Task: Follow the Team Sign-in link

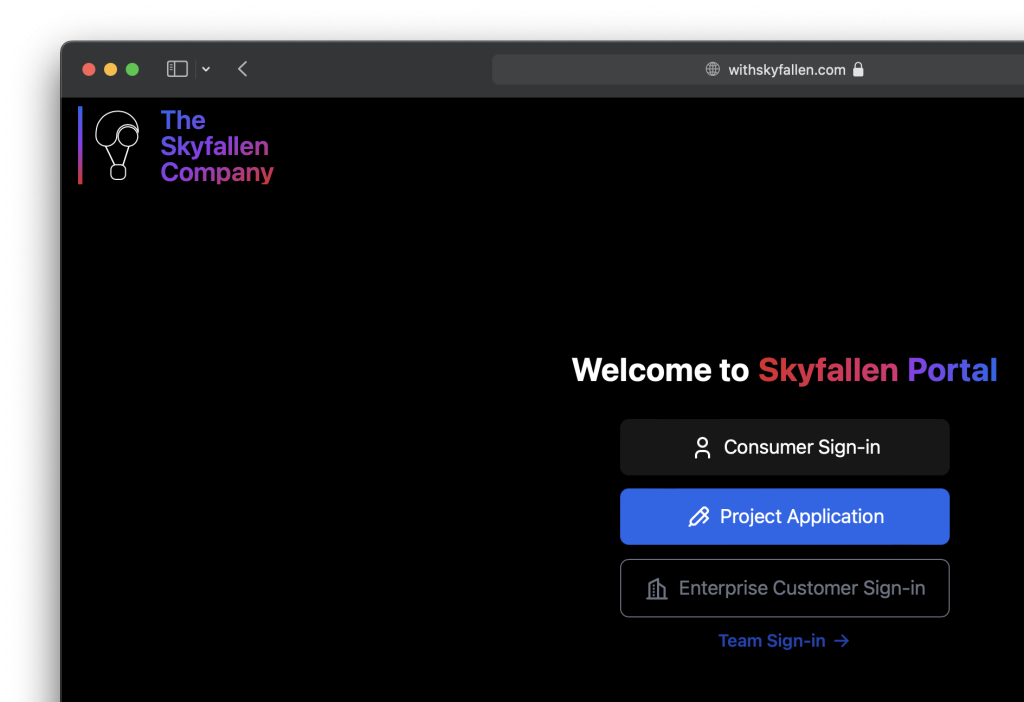Action: [772, 641]
